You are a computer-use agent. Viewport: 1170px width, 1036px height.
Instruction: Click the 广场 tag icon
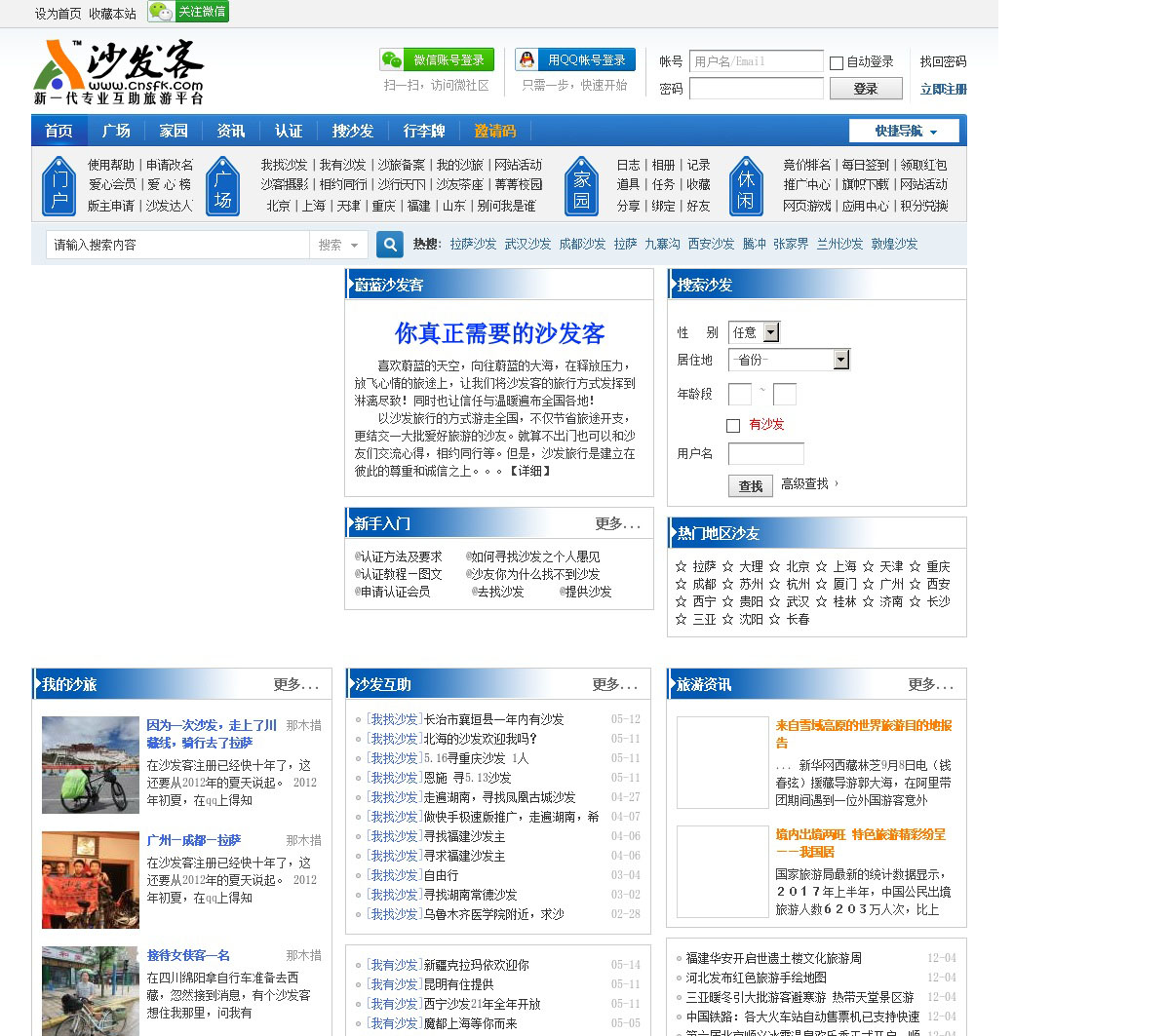[223, 186]
